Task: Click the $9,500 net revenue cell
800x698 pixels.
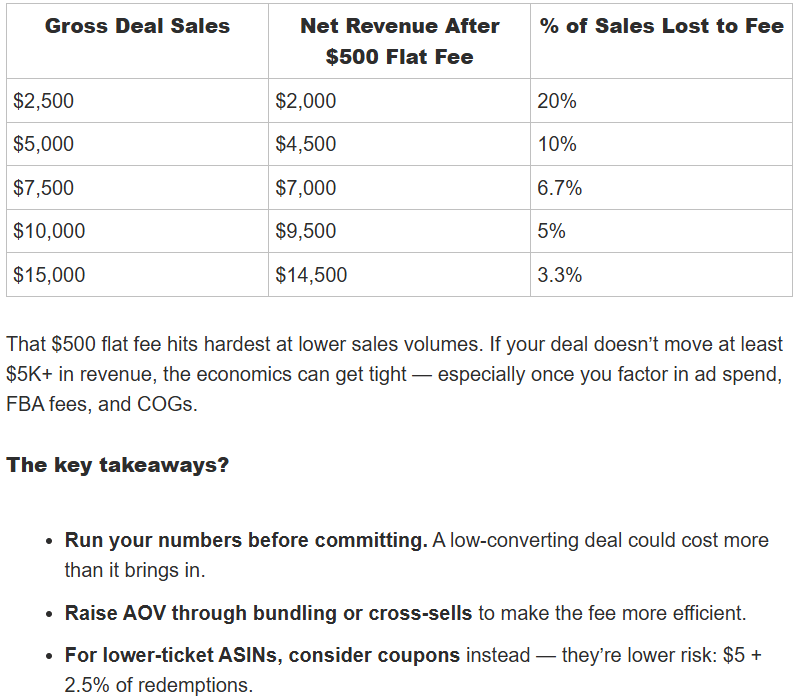Action: [306, 231]
